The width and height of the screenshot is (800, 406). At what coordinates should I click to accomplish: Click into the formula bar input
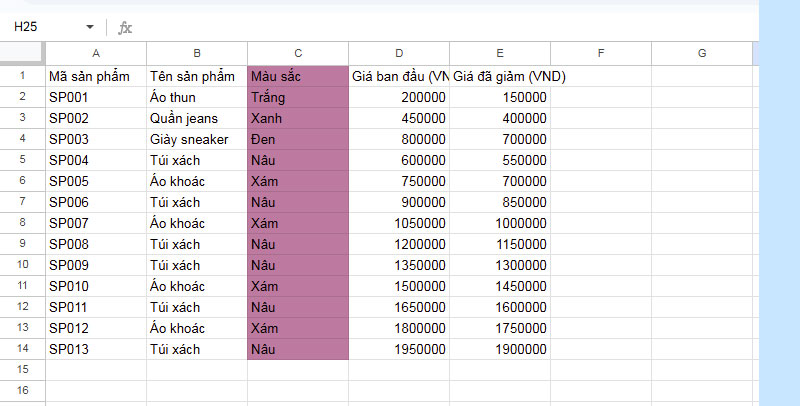444,28
